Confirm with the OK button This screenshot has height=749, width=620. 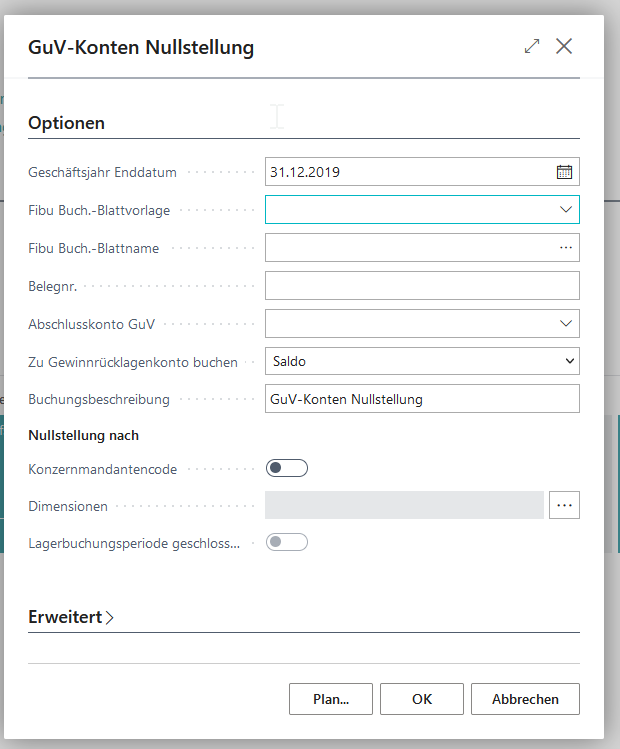[x=422, y=699]
